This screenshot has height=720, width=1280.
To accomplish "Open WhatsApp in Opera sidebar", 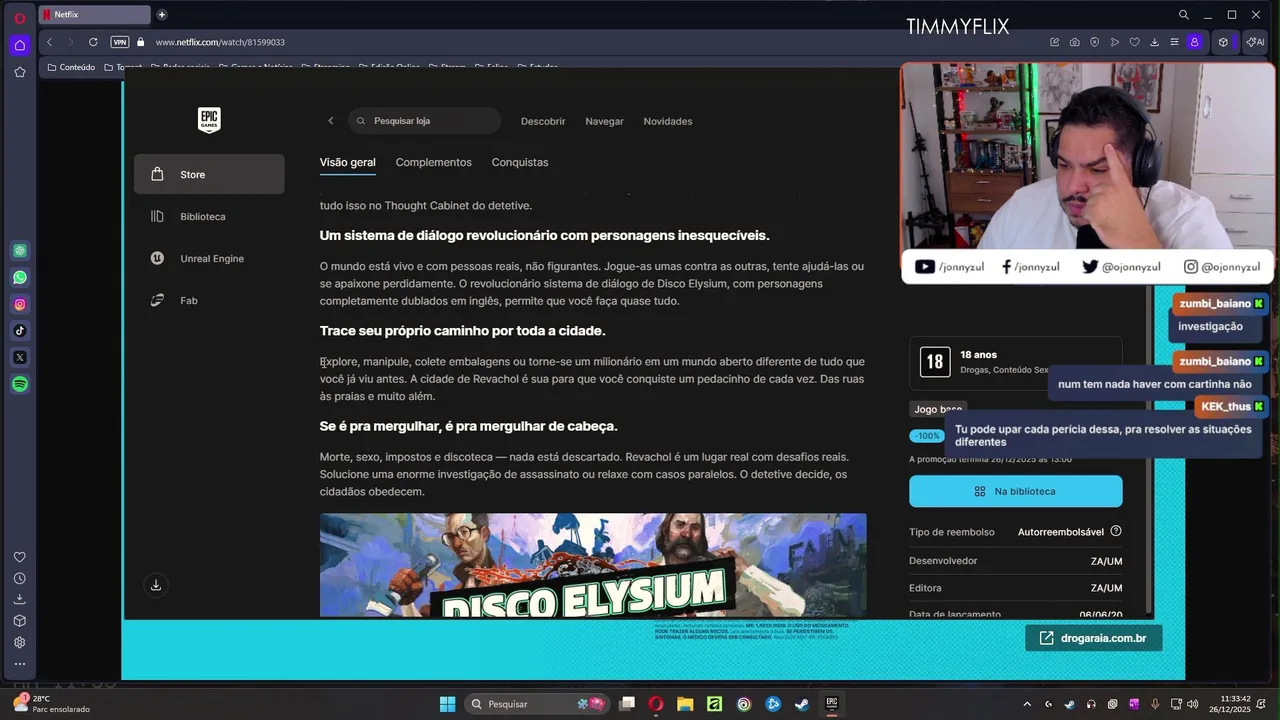I will (x=20, y=277).
